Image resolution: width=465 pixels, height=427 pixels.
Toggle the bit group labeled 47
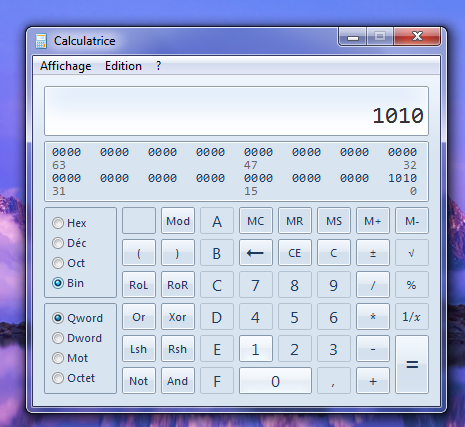[258, 152]
